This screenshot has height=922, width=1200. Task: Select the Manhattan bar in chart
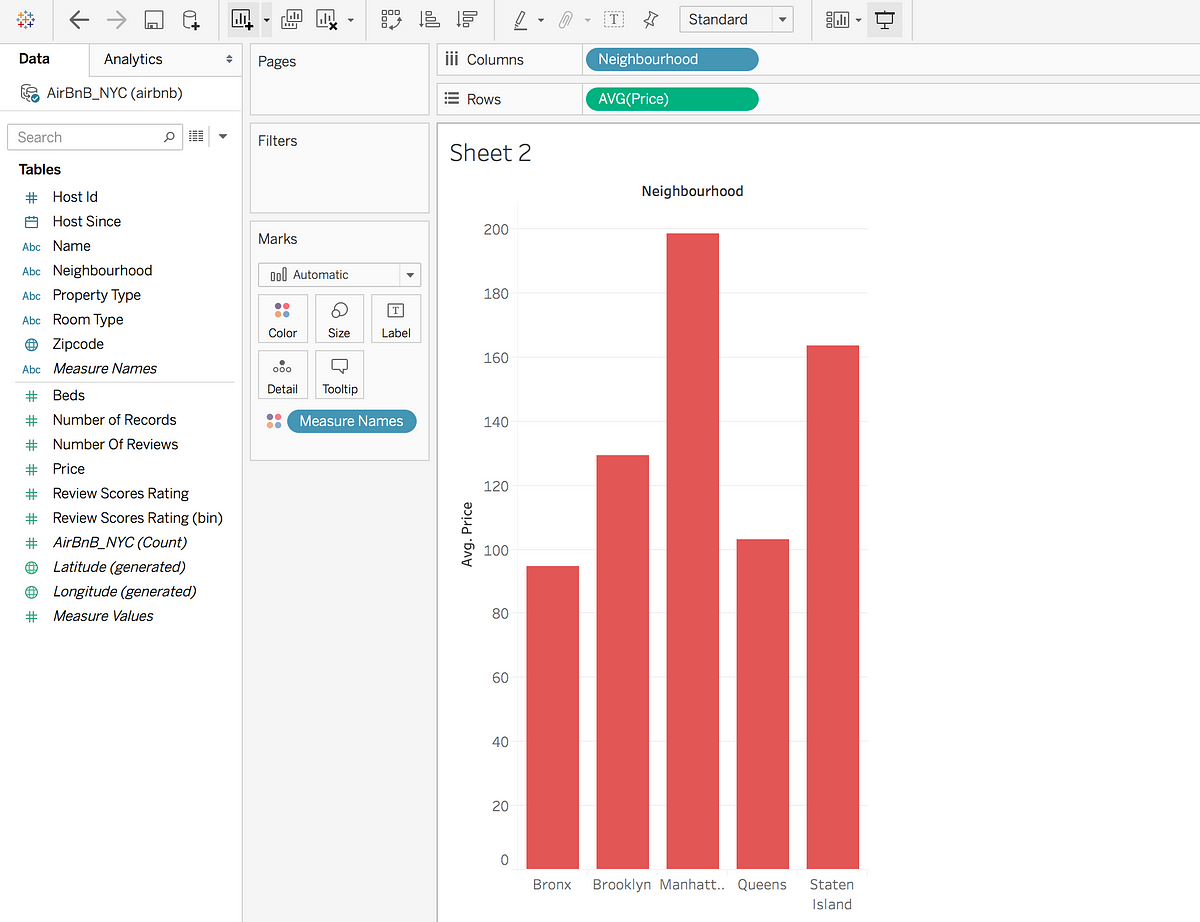693,551
